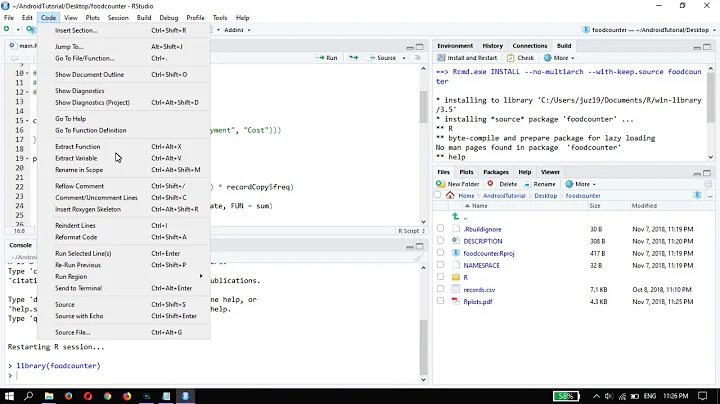Open taskbar search magnifier
The image size is (720, 404).
tap(28, 396)
